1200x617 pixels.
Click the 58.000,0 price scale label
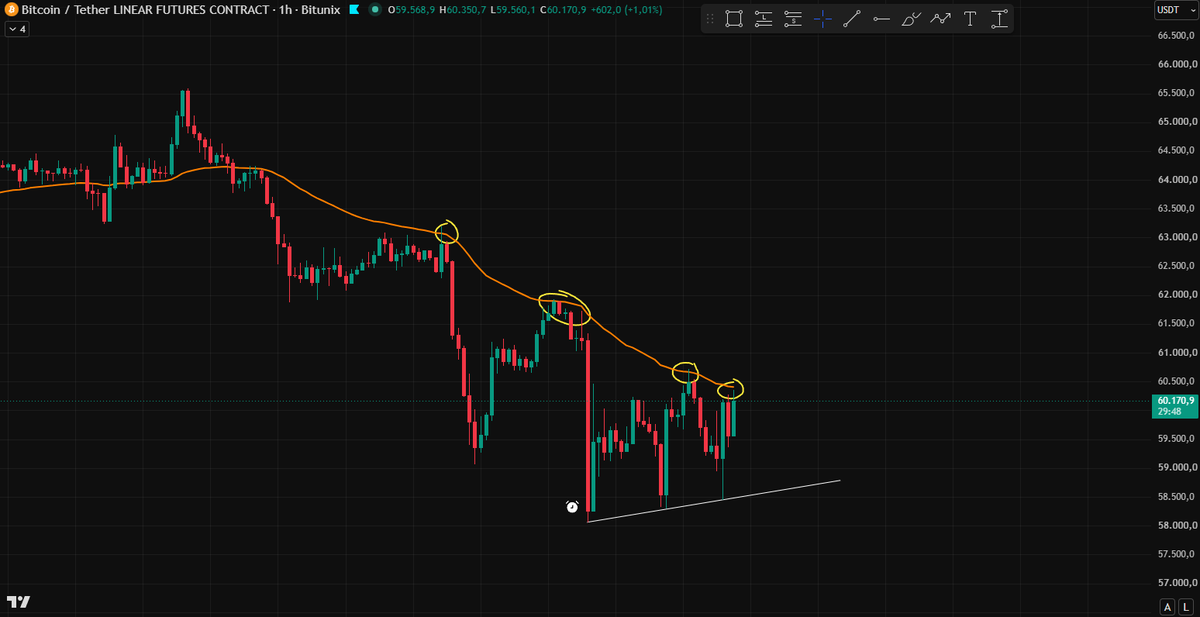click(x=1177, y=525)
